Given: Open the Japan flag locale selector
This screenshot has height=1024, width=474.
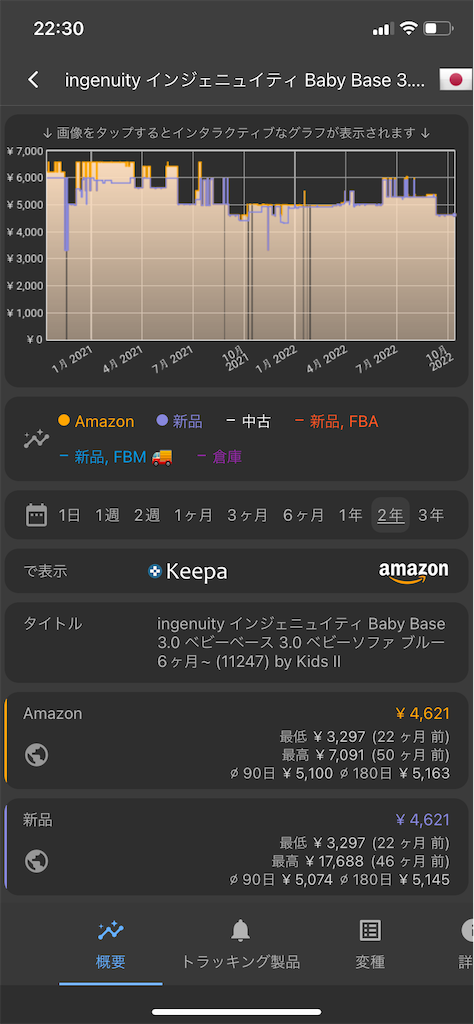Looking at the screenshot, I should 455,80.
